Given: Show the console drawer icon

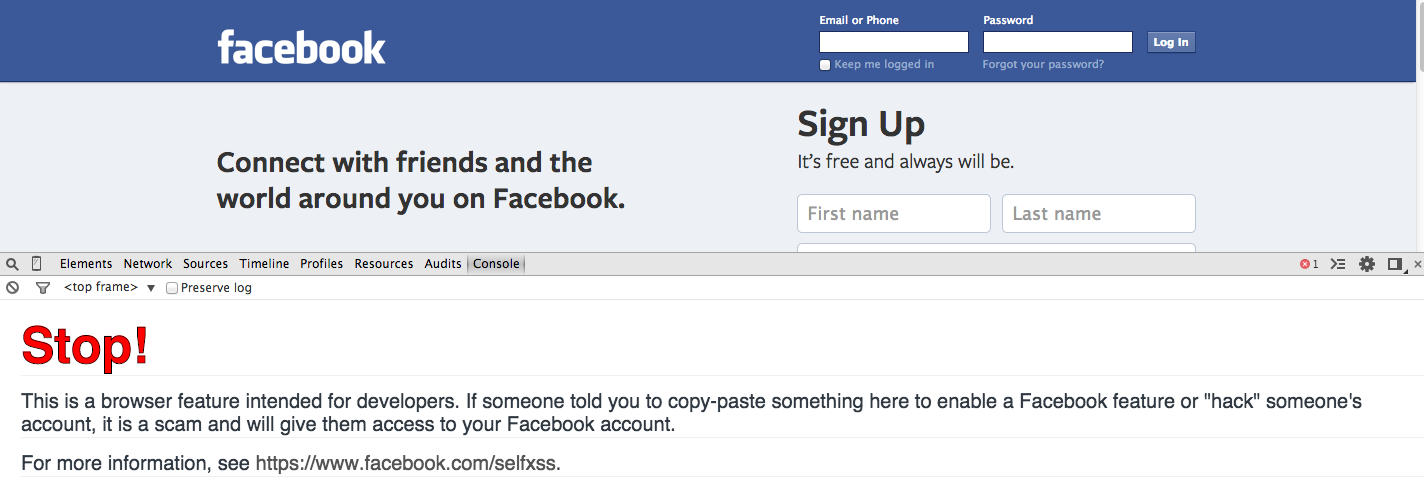Looking at the screenshot, I should click(x=1338, y=264).
